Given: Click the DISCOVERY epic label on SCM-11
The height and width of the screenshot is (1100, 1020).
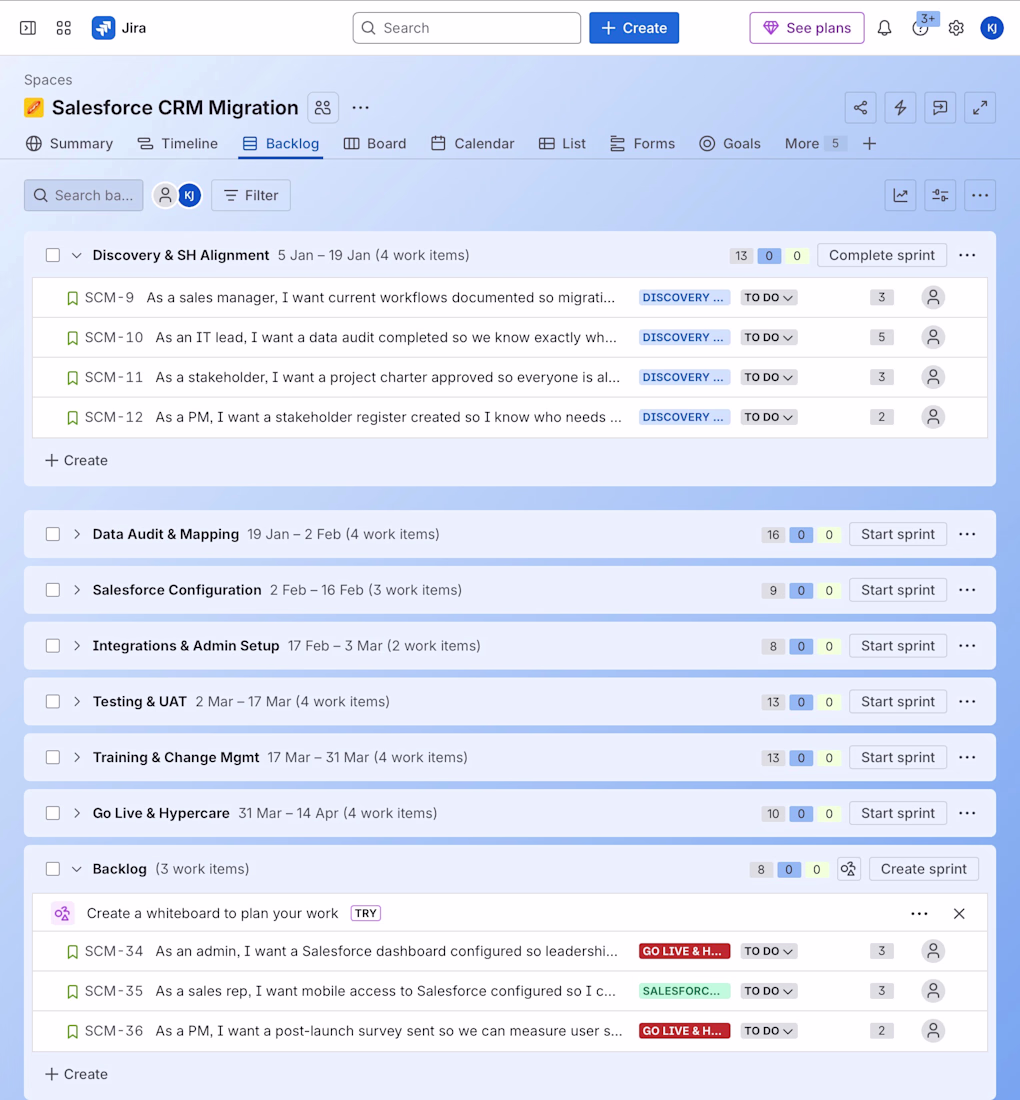Looking at the screenshot, I should pyautogui.click(x=684, y=377).
